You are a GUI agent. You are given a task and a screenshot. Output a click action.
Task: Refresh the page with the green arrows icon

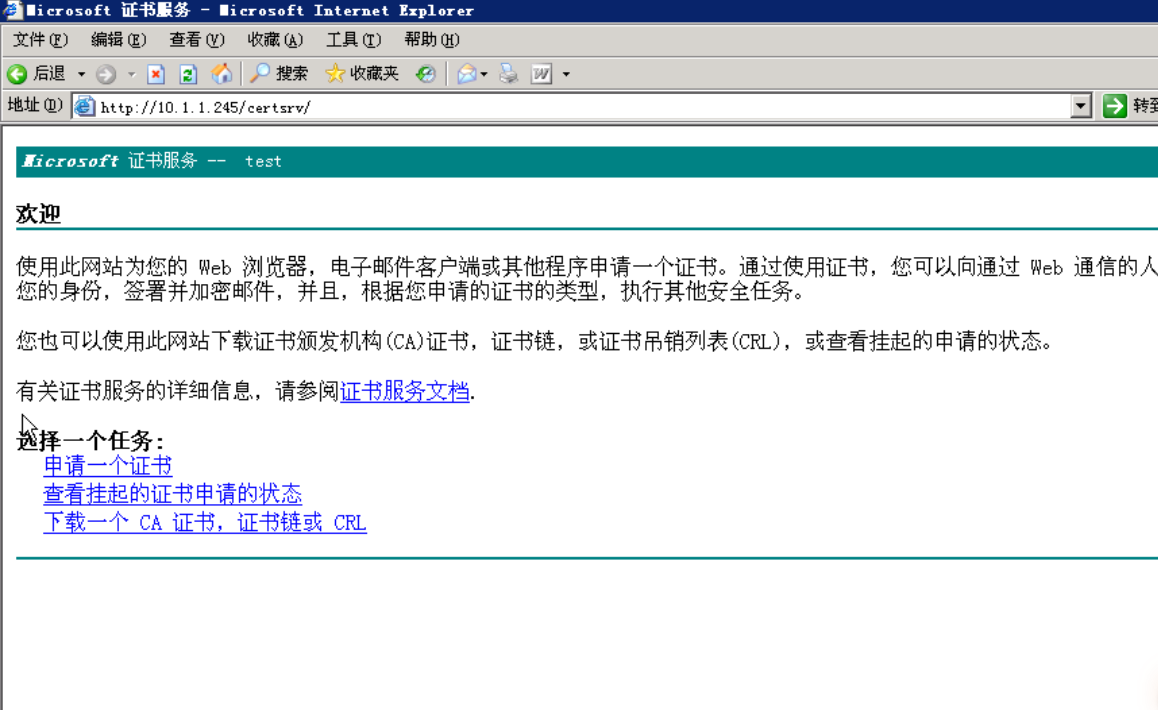tap(188, 74)
